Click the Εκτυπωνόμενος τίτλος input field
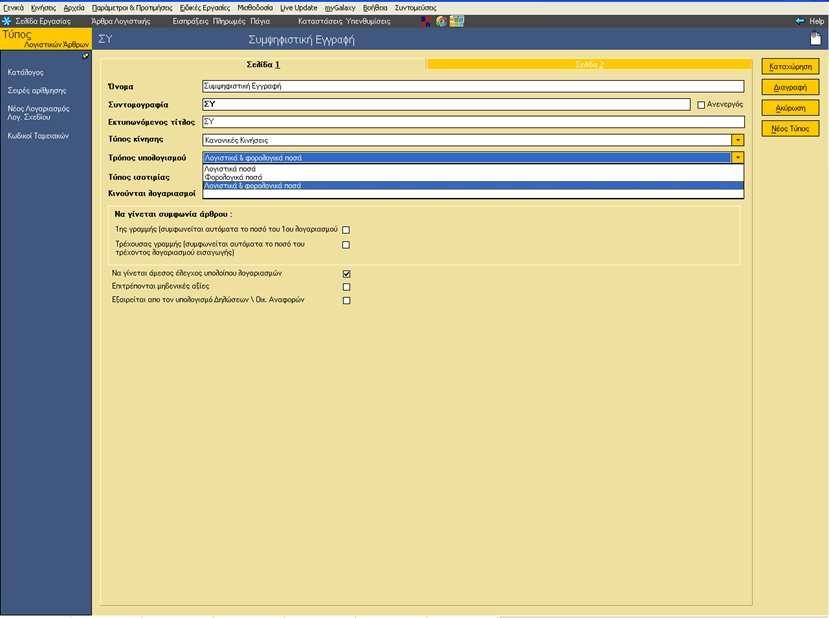The height and width of the screenshot is (618, 829). pos(473,122)
